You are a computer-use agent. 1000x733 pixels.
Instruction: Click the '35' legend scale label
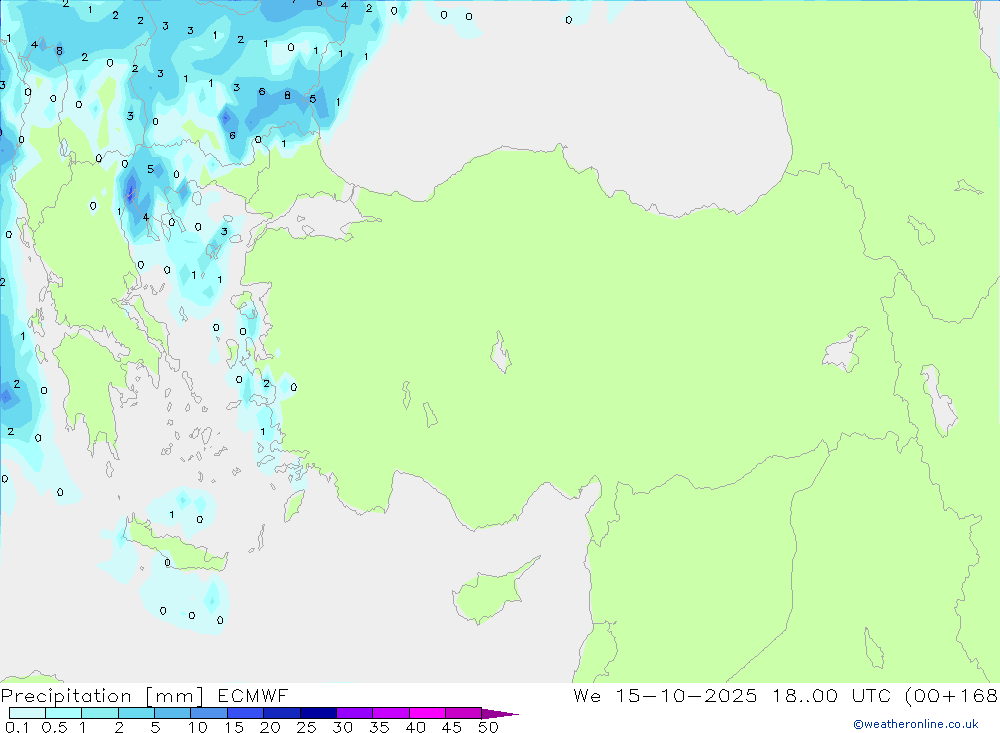(x=379, y=727)
